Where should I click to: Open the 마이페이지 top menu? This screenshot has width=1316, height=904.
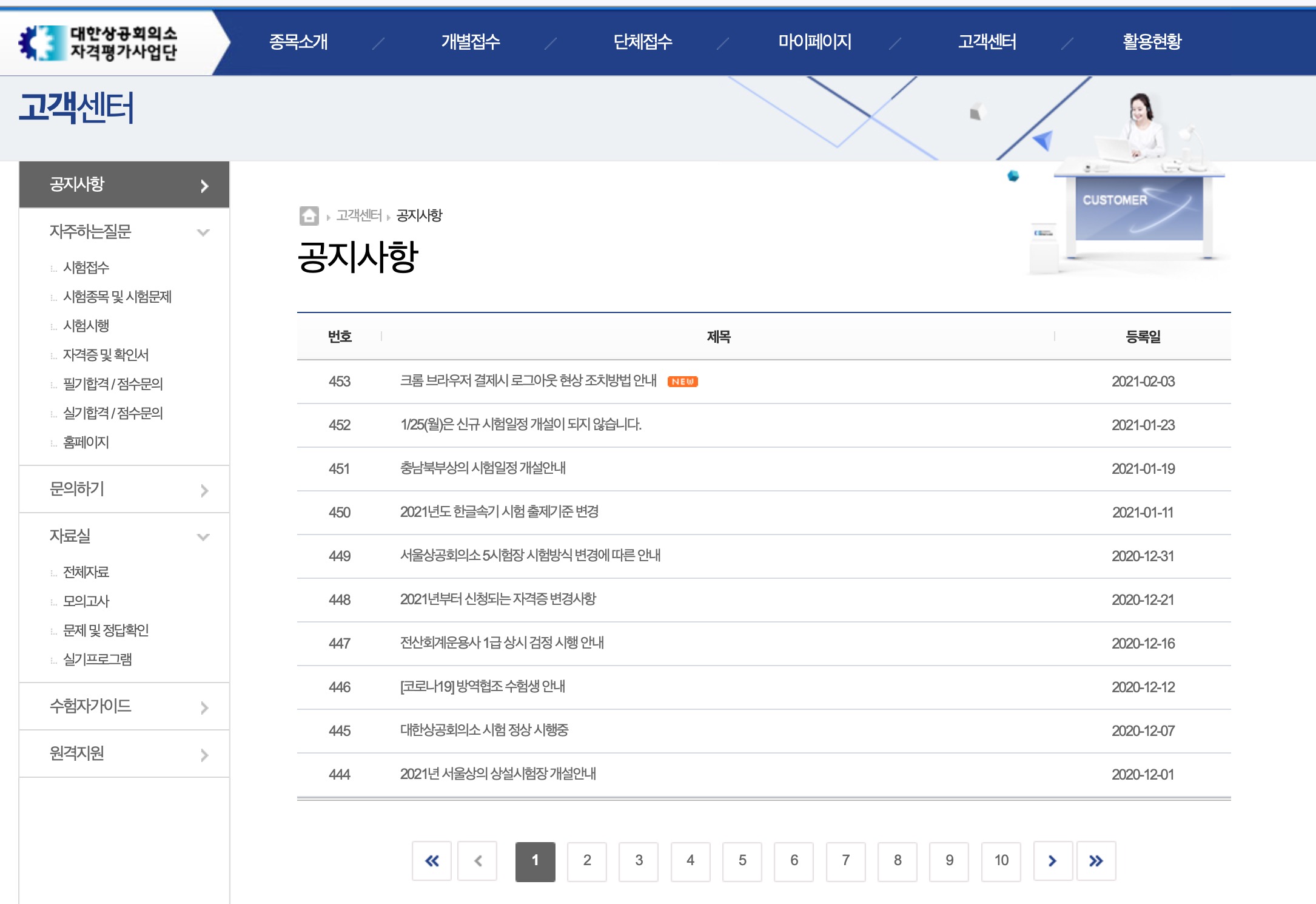[814, 42]
